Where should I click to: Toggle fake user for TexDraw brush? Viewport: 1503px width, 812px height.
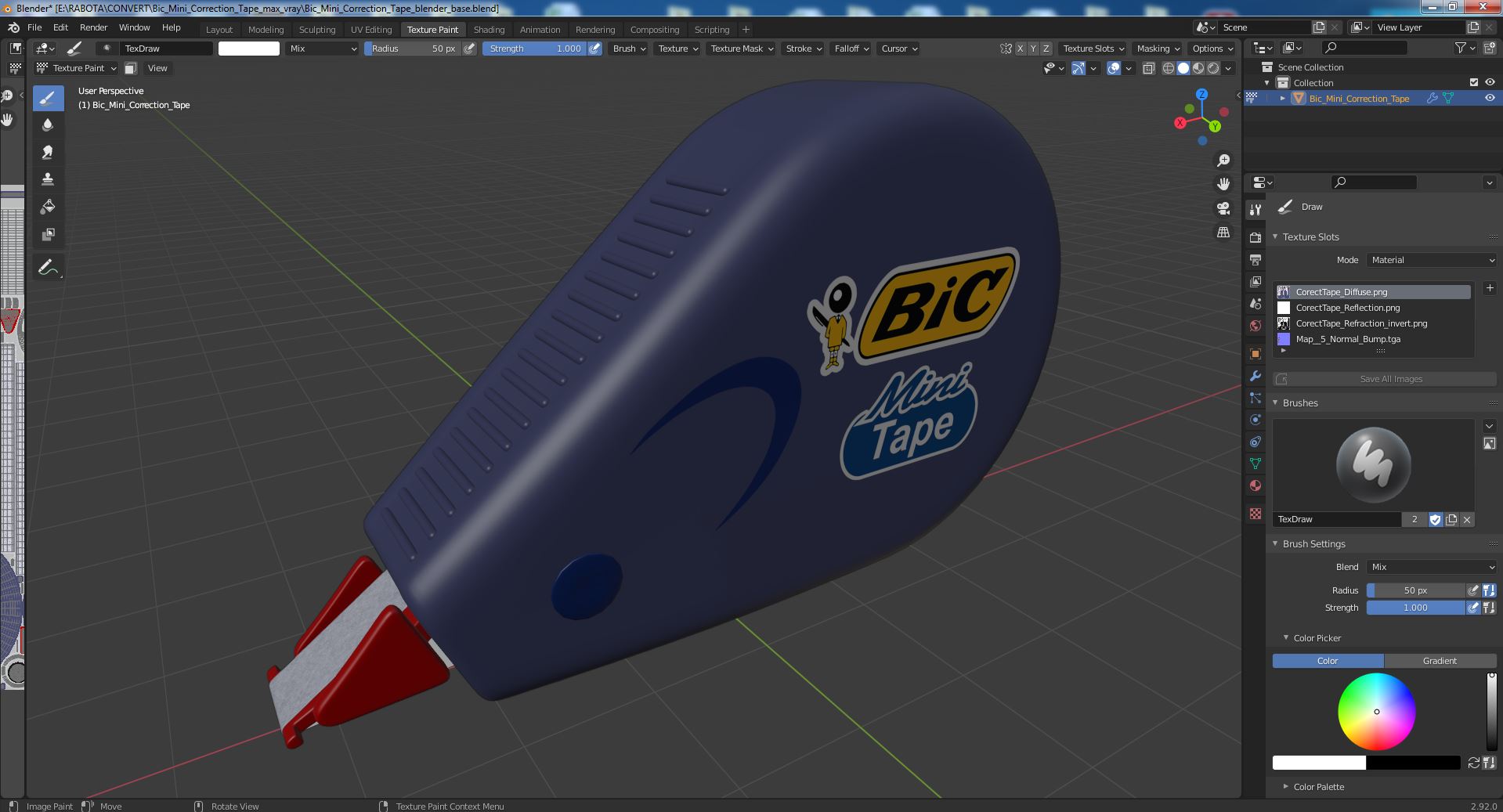tap(1435, 519)
